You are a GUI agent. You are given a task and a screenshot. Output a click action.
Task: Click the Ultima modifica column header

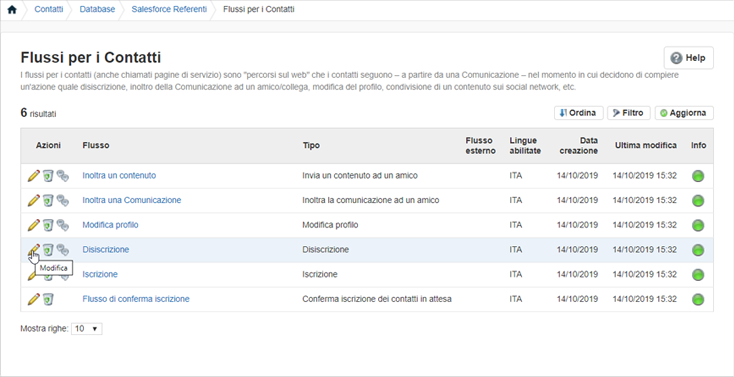(x=646, y=146)
